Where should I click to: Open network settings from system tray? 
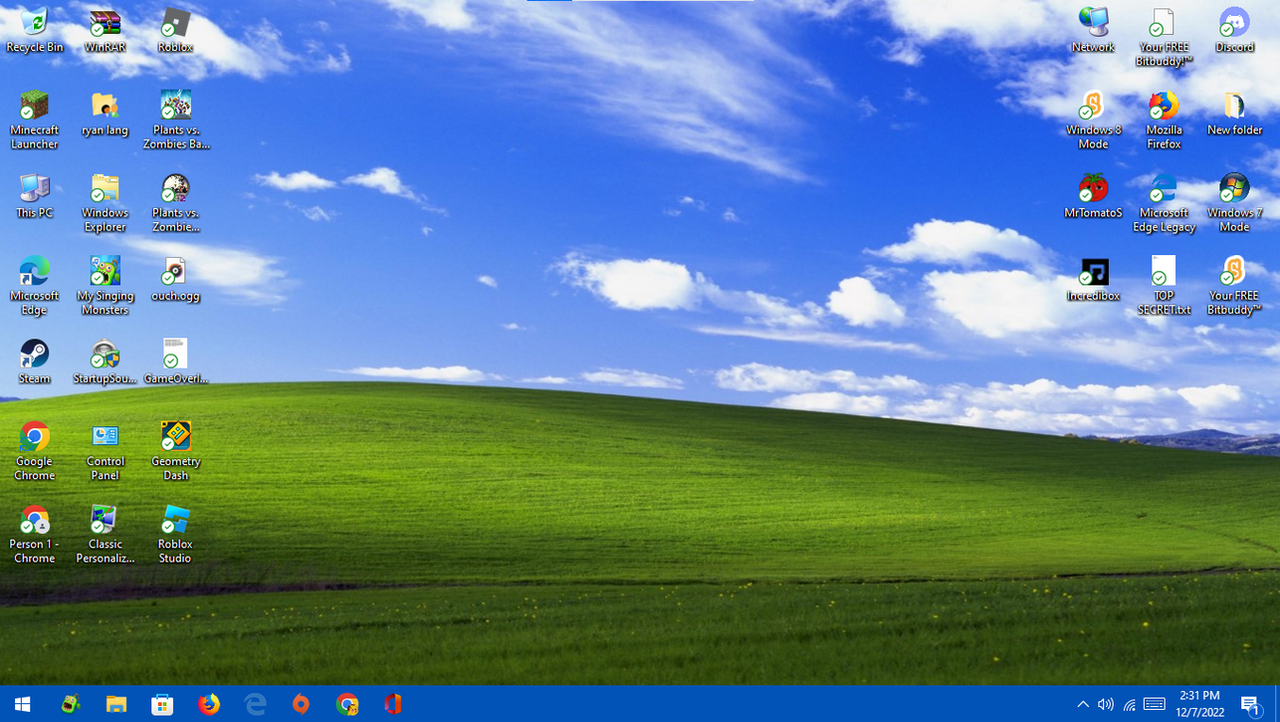[x=1130, y=704]
